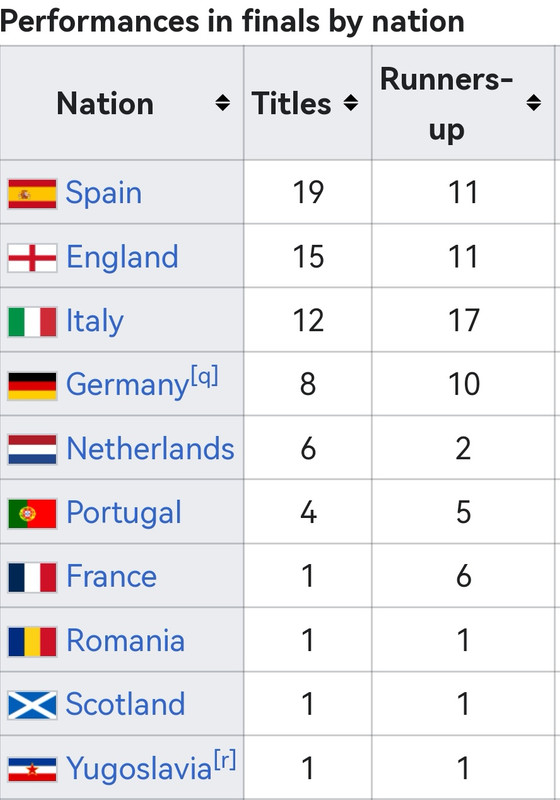Click the Portugal flag icon
The image size is (560, 800).
click(x=32, y=514)
